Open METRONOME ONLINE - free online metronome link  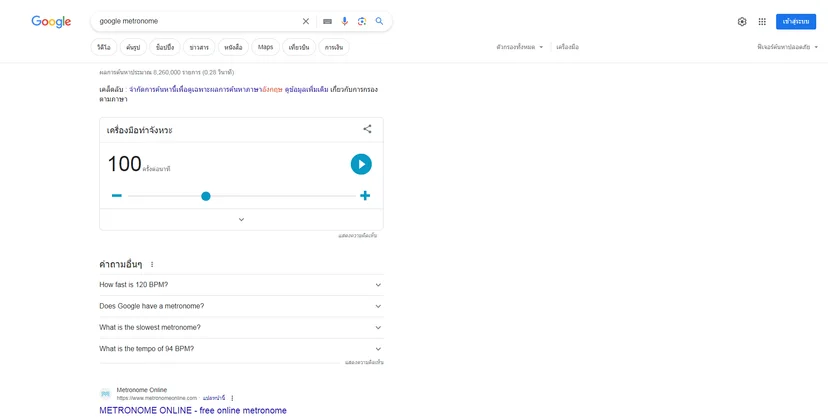point(193,411)
